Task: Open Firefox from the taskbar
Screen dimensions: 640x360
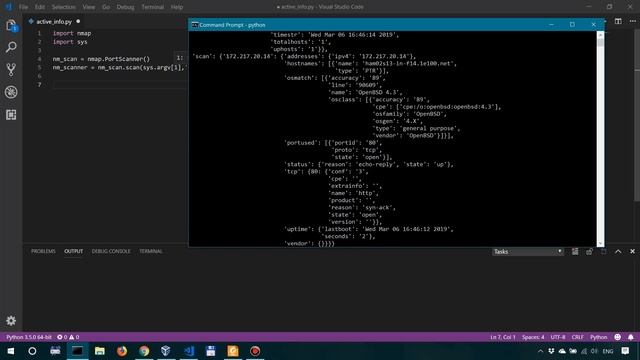Action: pyautogui.click(x=122, y=351)
